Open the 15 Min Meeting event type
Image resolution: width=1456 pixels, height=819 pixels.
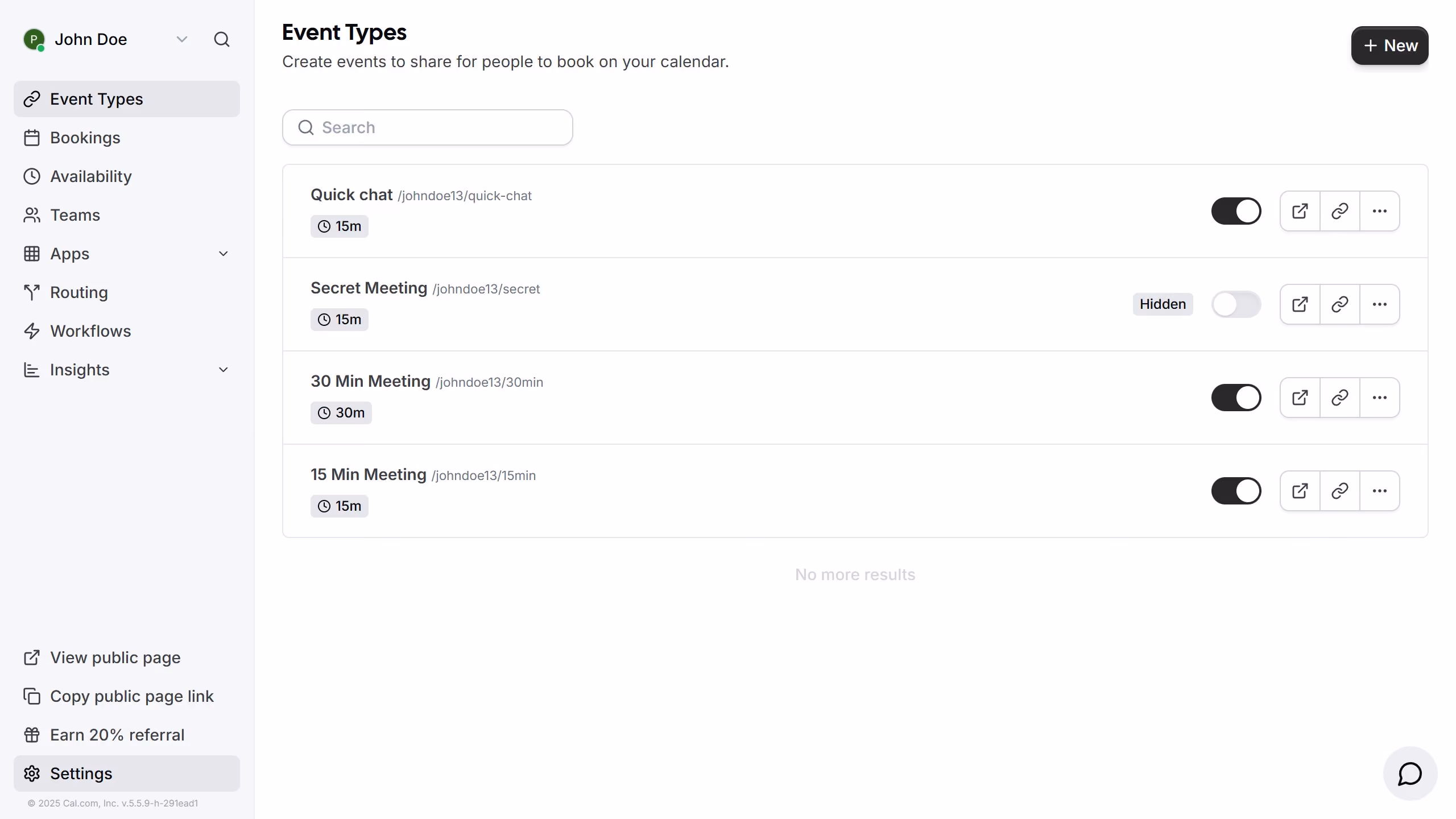pyautogui.click(x=368, y=474)
